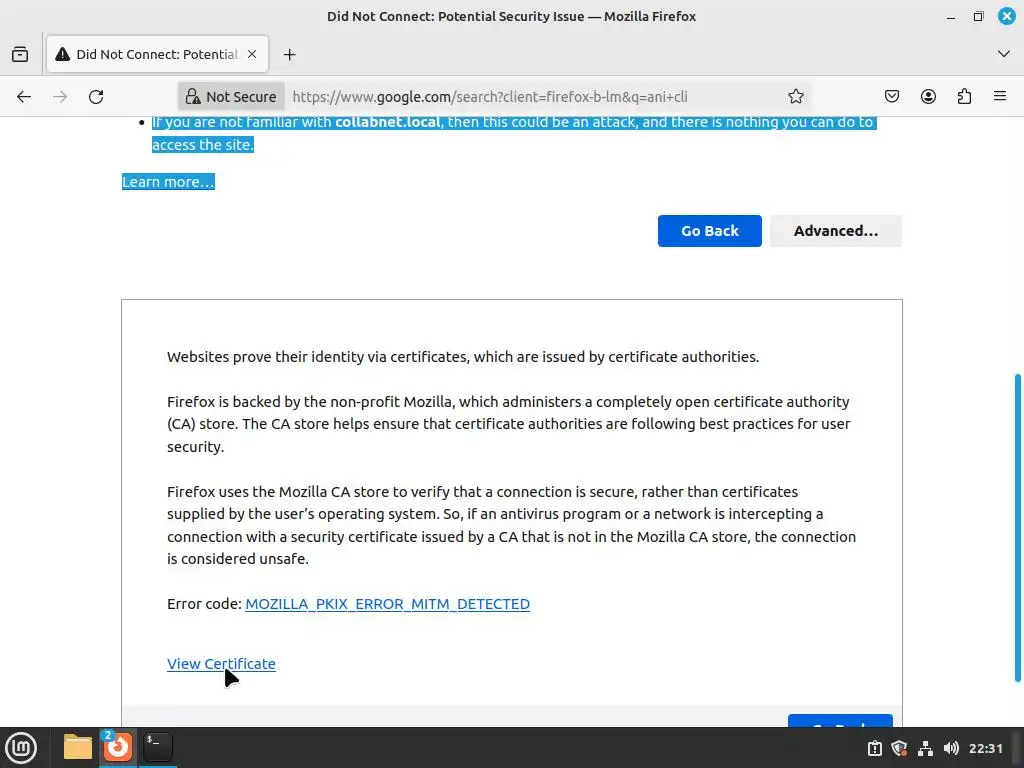The image size is (1024, 768).
Task: Click the google.com URL in address bar
Action: (490, 97)
